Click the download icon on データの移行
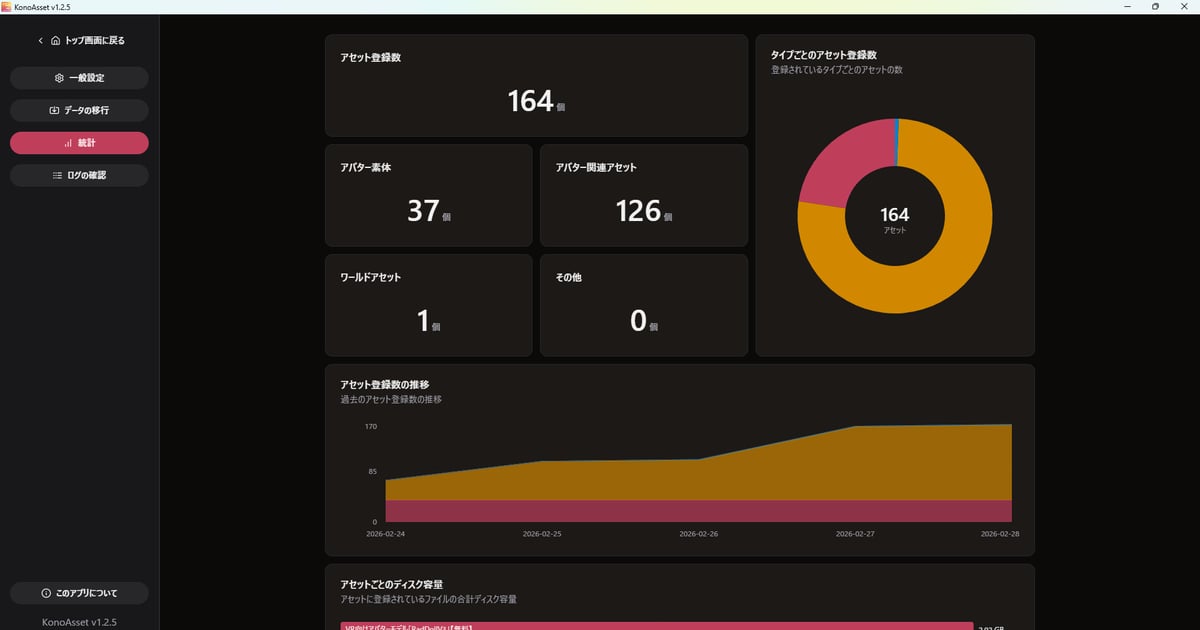1200x630 pixels. 54,110
